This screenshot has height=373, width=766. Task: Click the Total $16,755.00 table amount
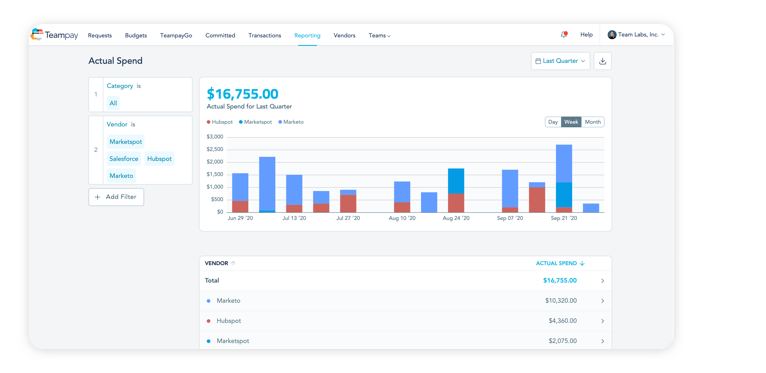pos(560,281)
